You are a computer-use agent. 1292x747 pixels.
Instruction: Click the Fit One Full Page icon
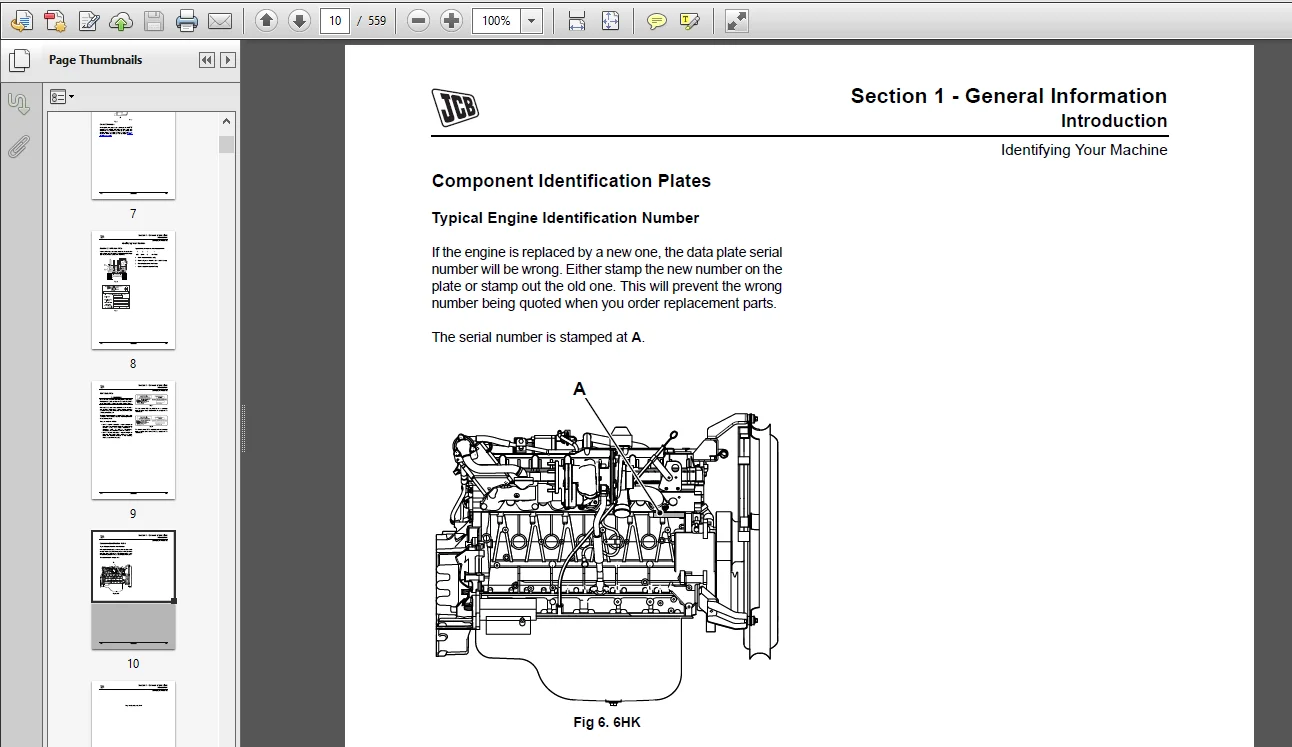(x=610, y=20)
